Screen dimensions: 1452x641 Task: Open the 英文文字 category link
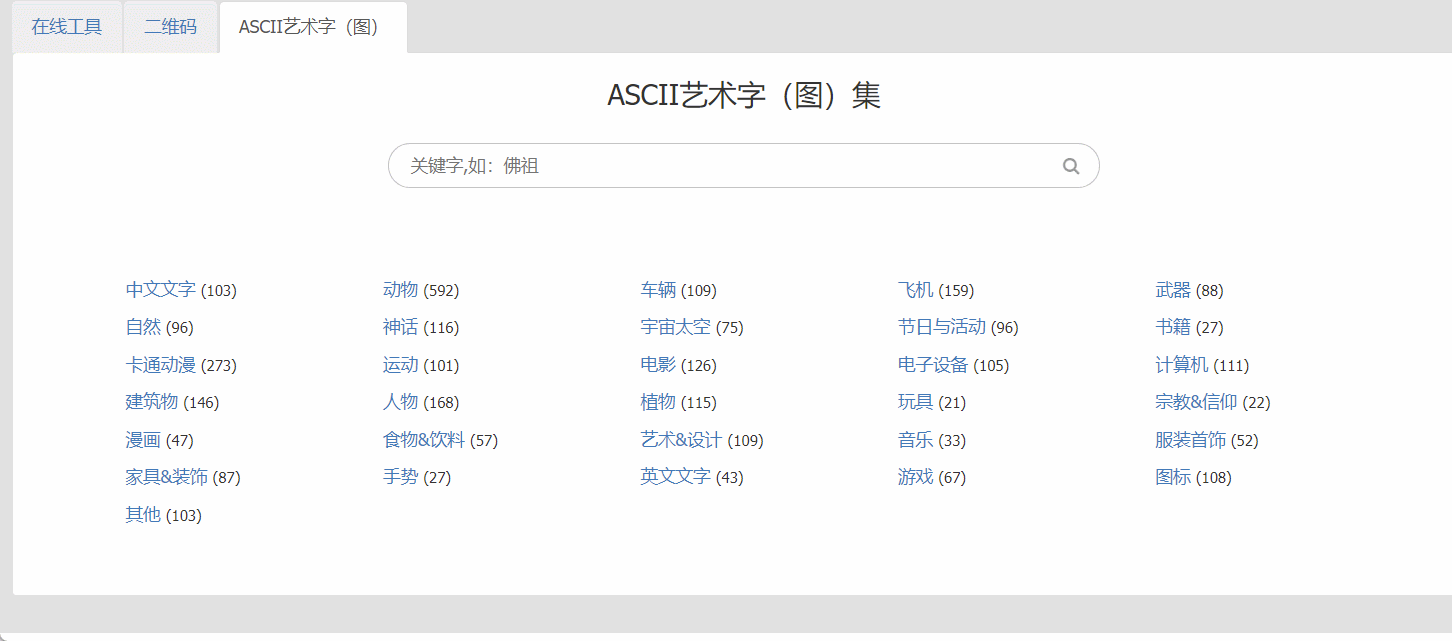click(676, 477)
